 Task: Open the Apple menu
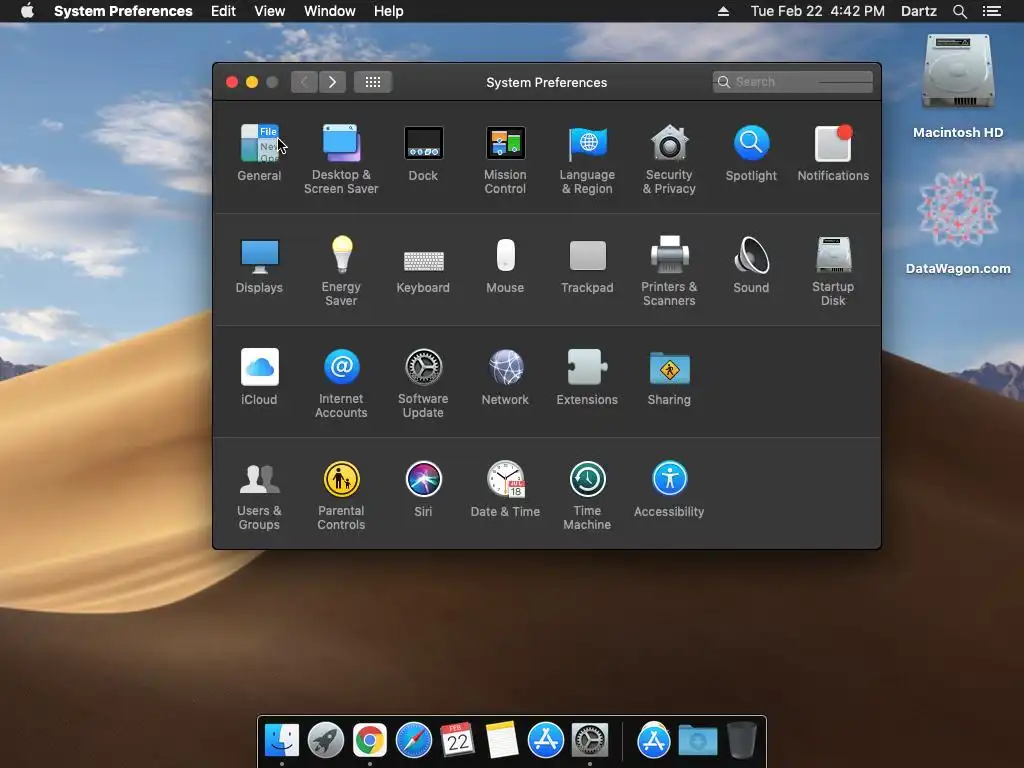pos(27,11)
